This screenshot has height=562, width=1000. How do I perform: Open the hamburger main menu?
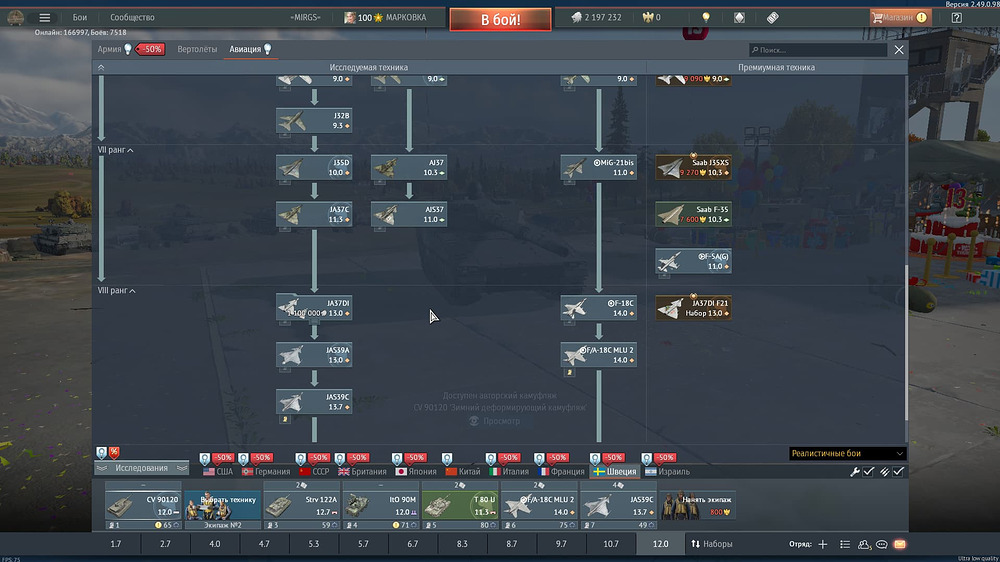click(44, 17)
